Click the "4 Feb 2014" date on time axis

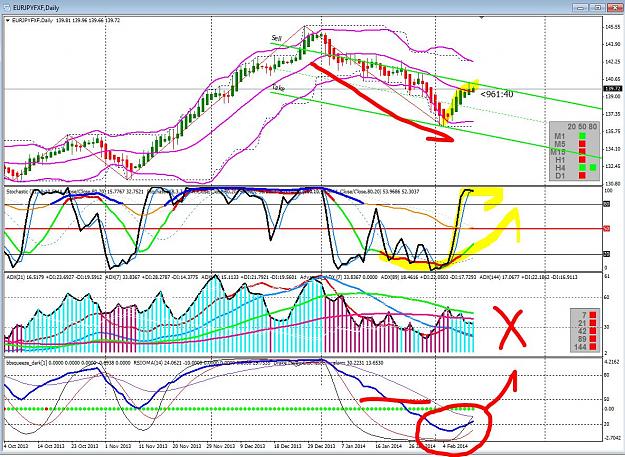[455, 446]
